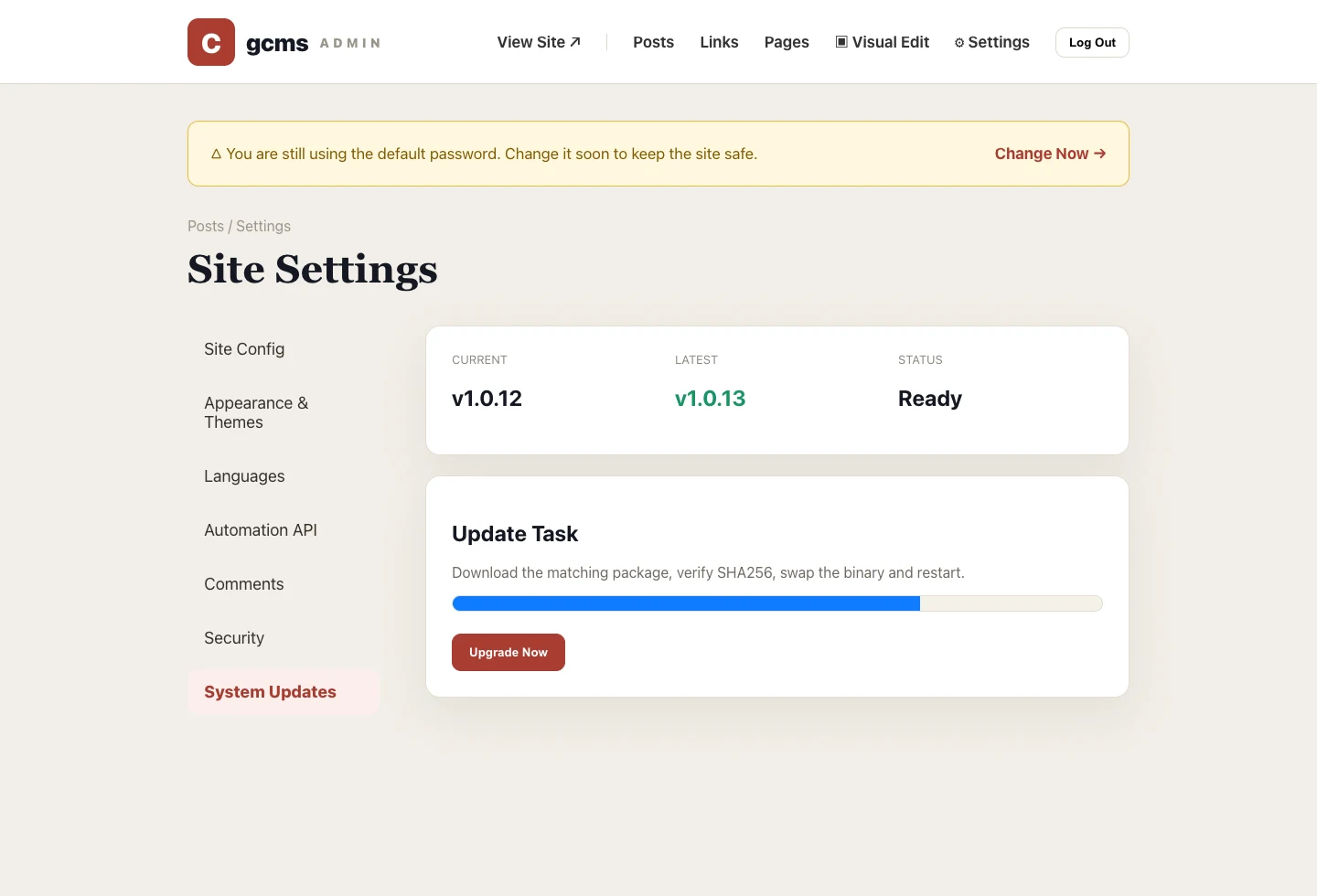The width and height of the screenshot is (1317, 896).
Task: Click the Update Task heading
Action: click(x=515, y=534)
